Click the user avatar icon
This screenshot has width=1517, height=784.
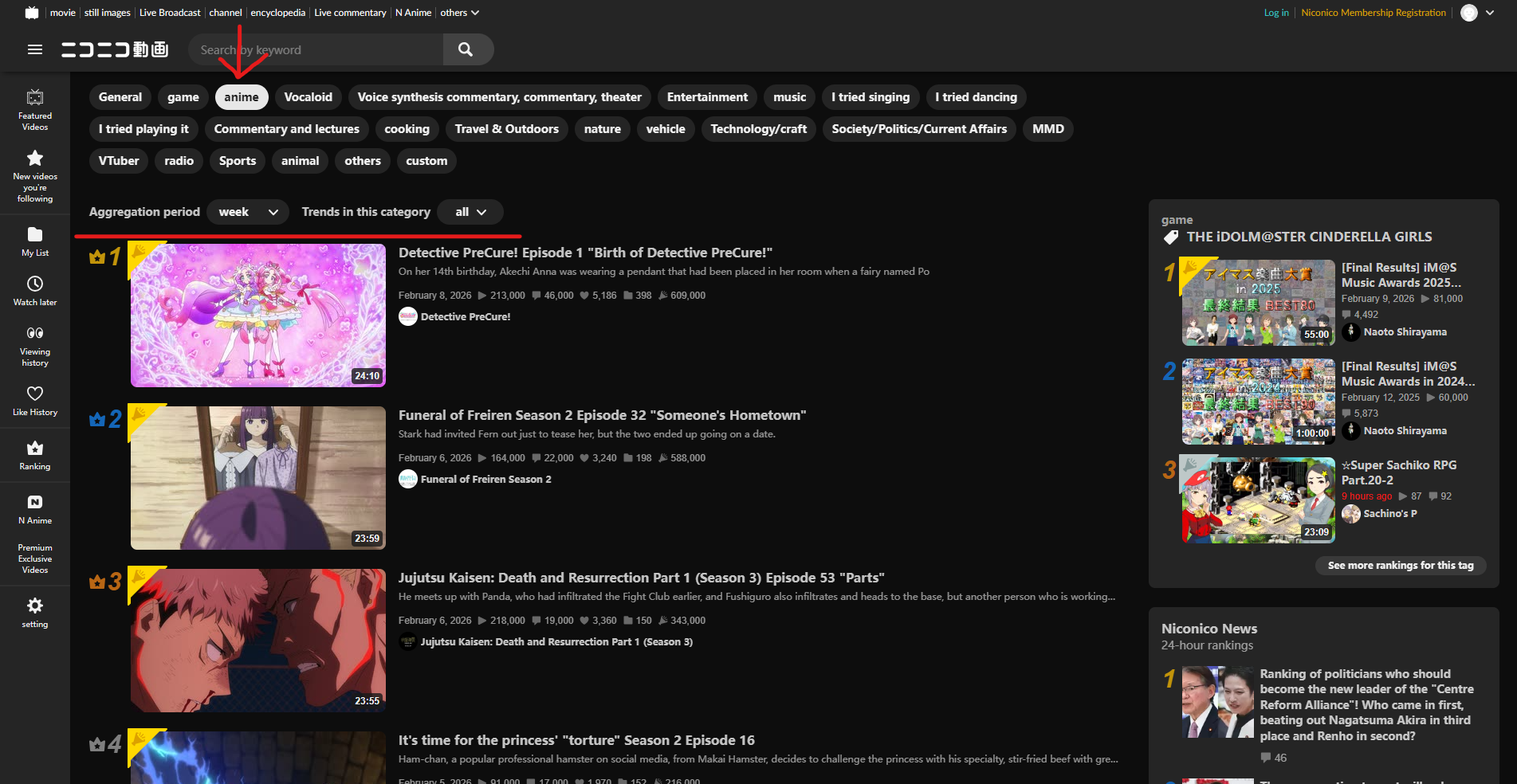pyautogui.click(x=1469, y=13)
